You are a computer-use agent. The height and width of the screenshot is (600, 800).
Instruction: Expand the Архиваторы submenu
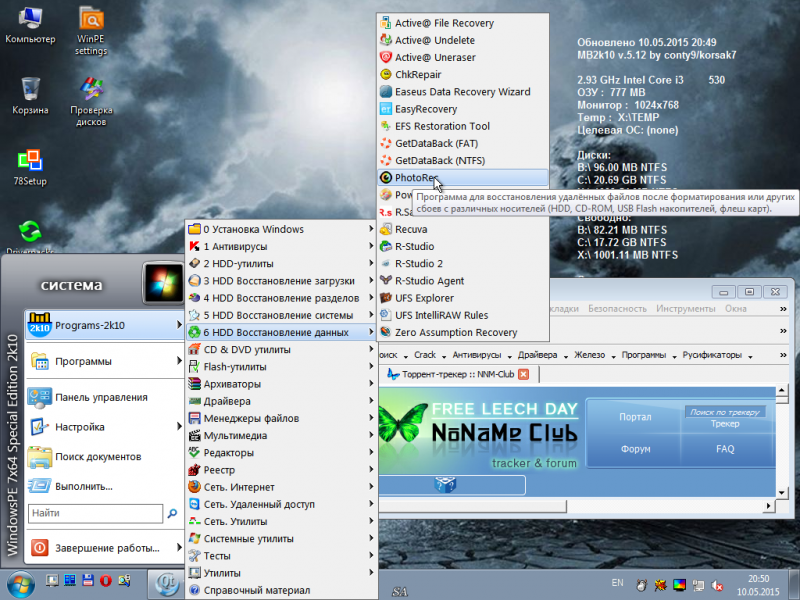click(x=282, y=384)
